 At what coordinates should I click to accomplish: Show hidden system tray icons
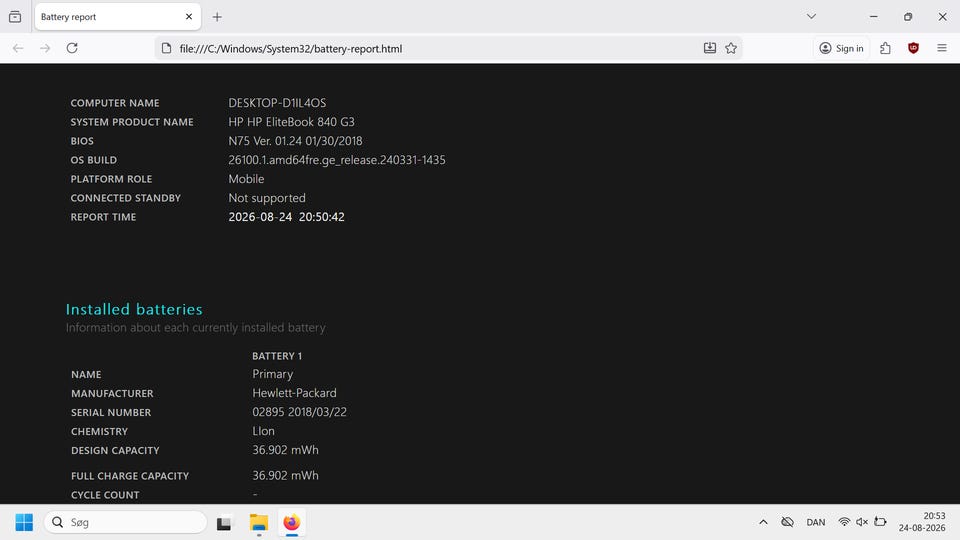click(x=763, y=522)
